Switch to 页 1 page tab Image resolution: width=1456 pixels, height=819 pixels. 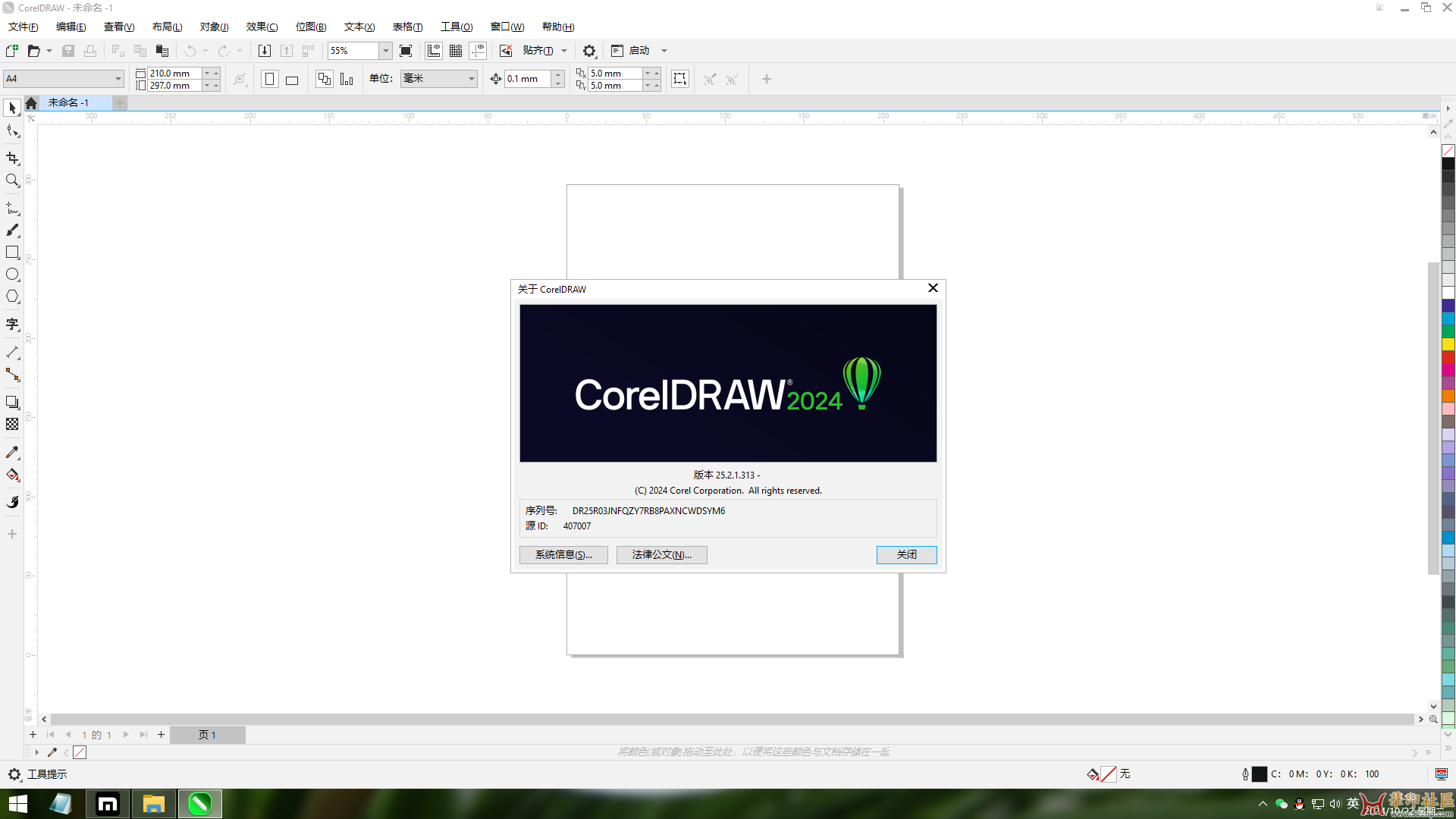pos(207,735)
